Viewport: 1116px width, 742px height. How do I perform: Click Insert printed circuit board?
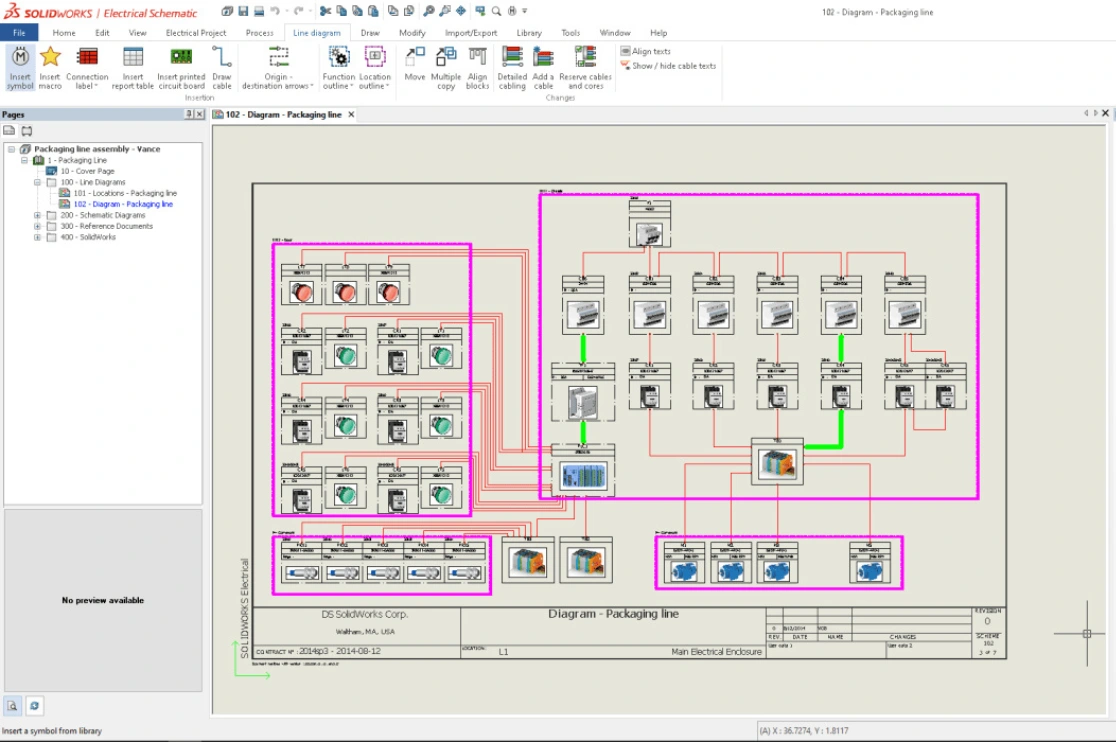181,68
